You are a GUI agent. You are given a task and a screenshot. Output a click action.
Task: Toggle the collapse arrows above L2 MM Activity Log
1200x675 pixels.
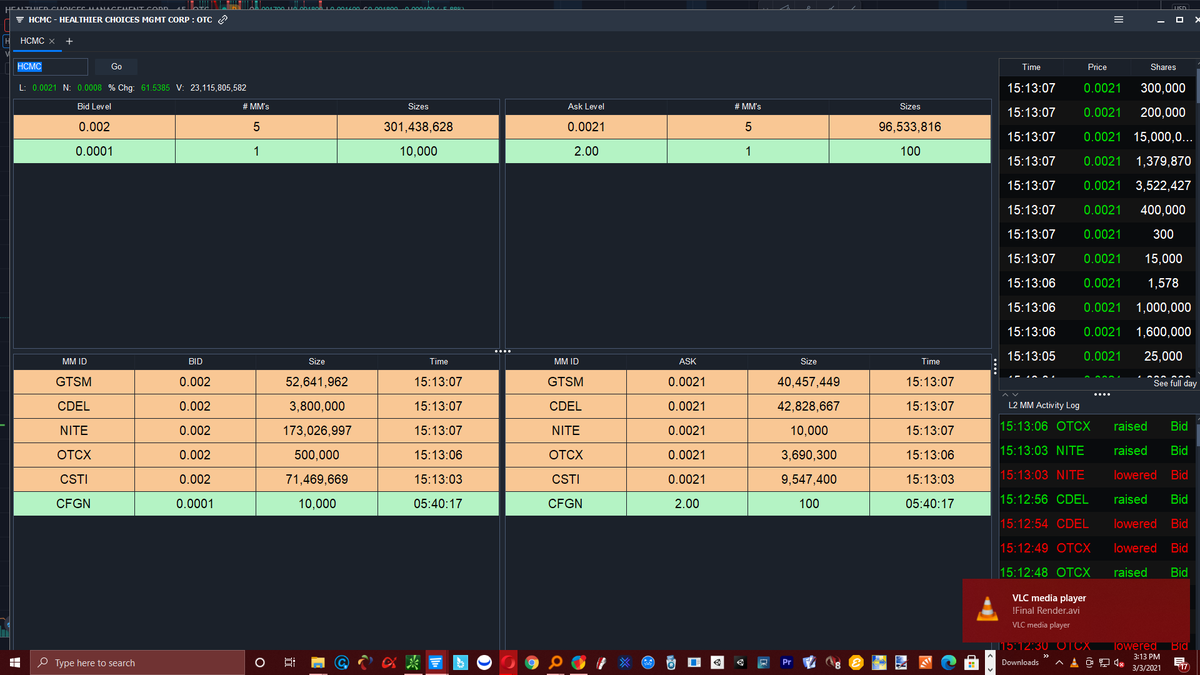click(x=1012, y=395)
